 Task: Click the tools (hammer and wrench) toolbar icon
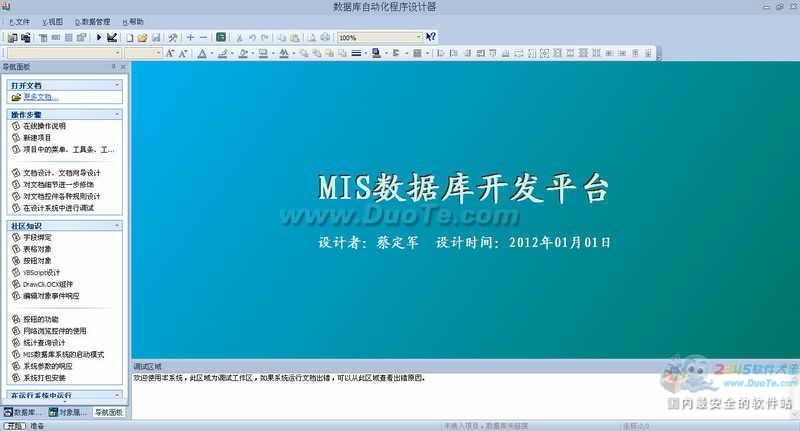(x=173, y=37)
